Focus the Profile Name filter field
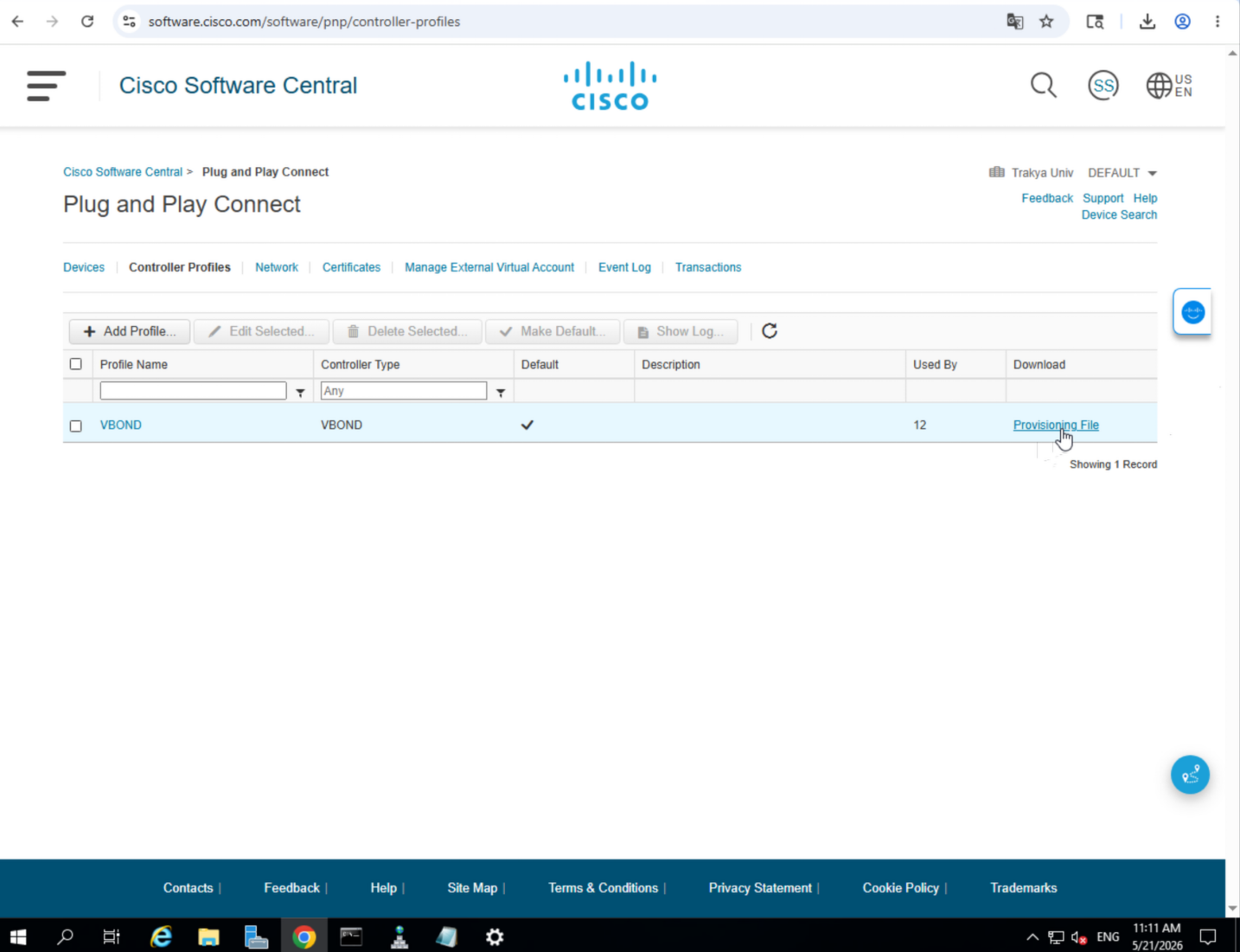 [x=193, y=391]
